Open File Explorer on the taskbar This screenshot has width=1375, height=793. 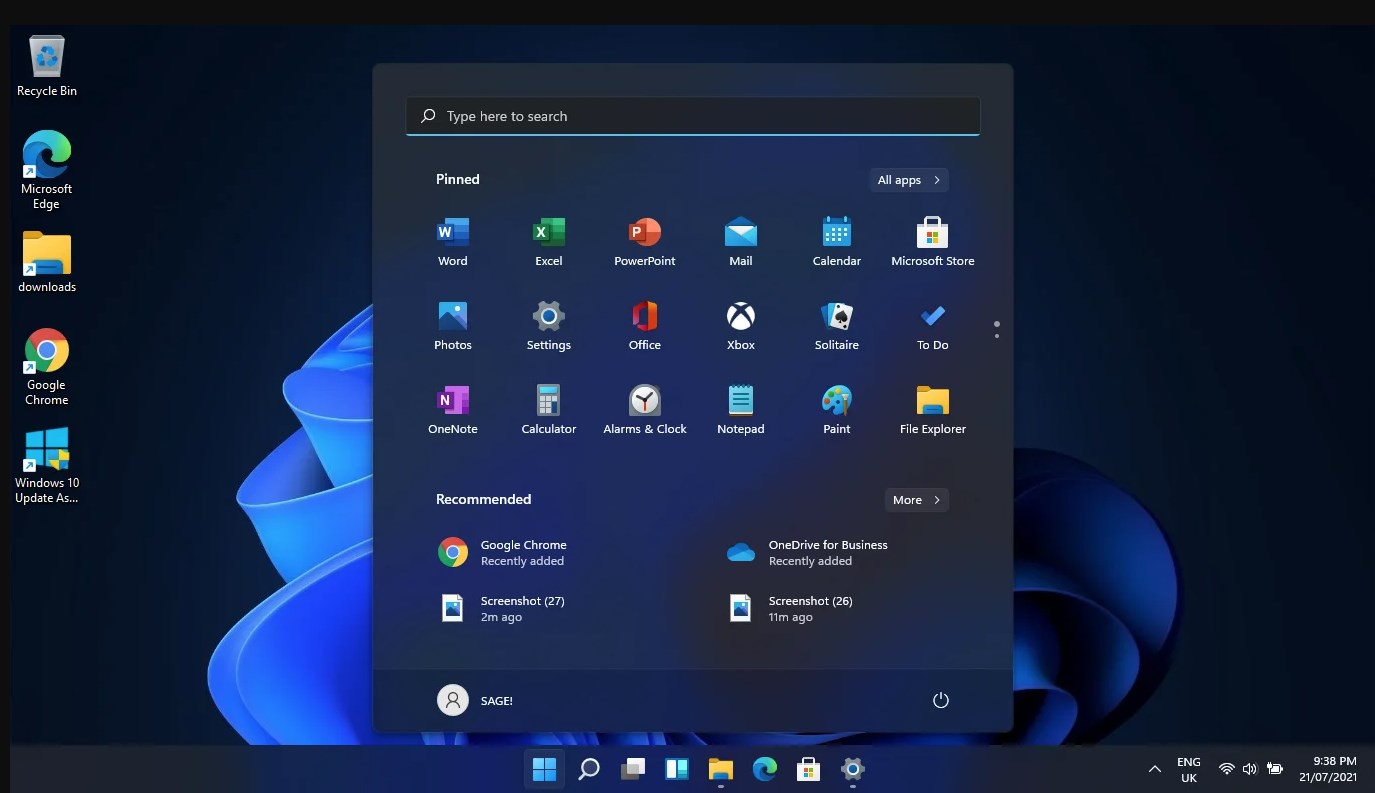pyautogui.click(x=721, y=769)
